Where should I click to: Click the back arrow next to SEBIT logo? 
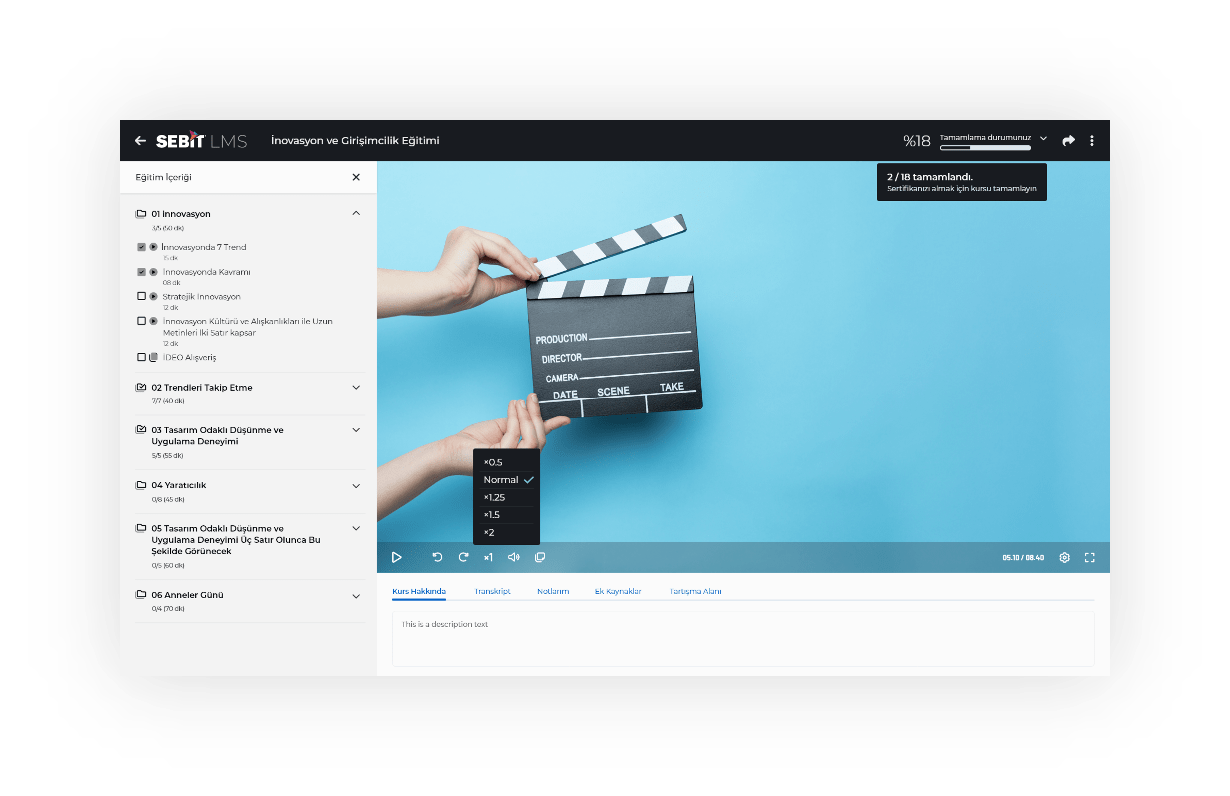pos(140,141)
